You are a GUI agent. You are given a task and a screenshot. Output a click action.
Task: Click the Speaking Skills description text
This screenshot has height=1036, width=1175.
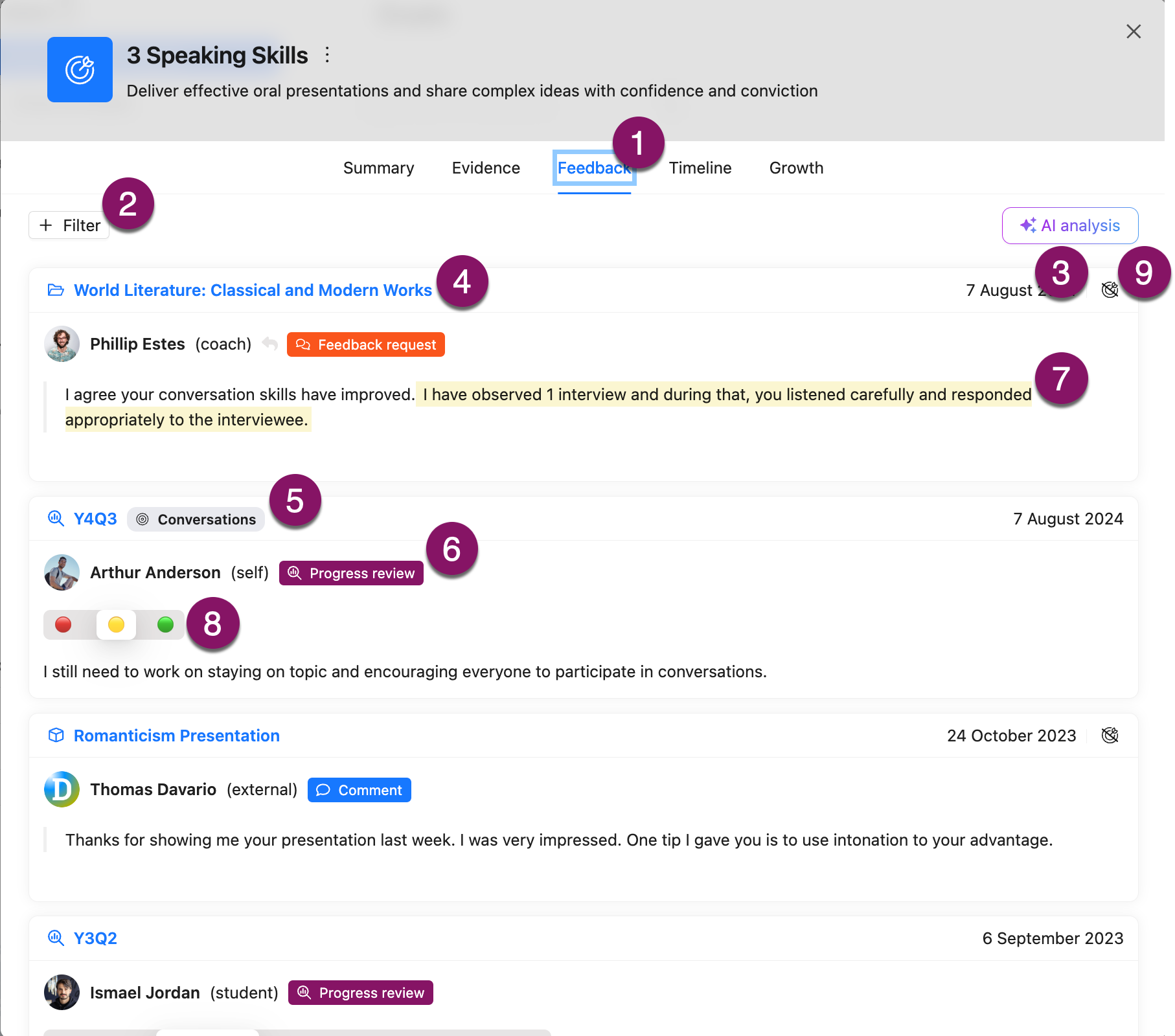pyautogui.click(x=472, y=91)
